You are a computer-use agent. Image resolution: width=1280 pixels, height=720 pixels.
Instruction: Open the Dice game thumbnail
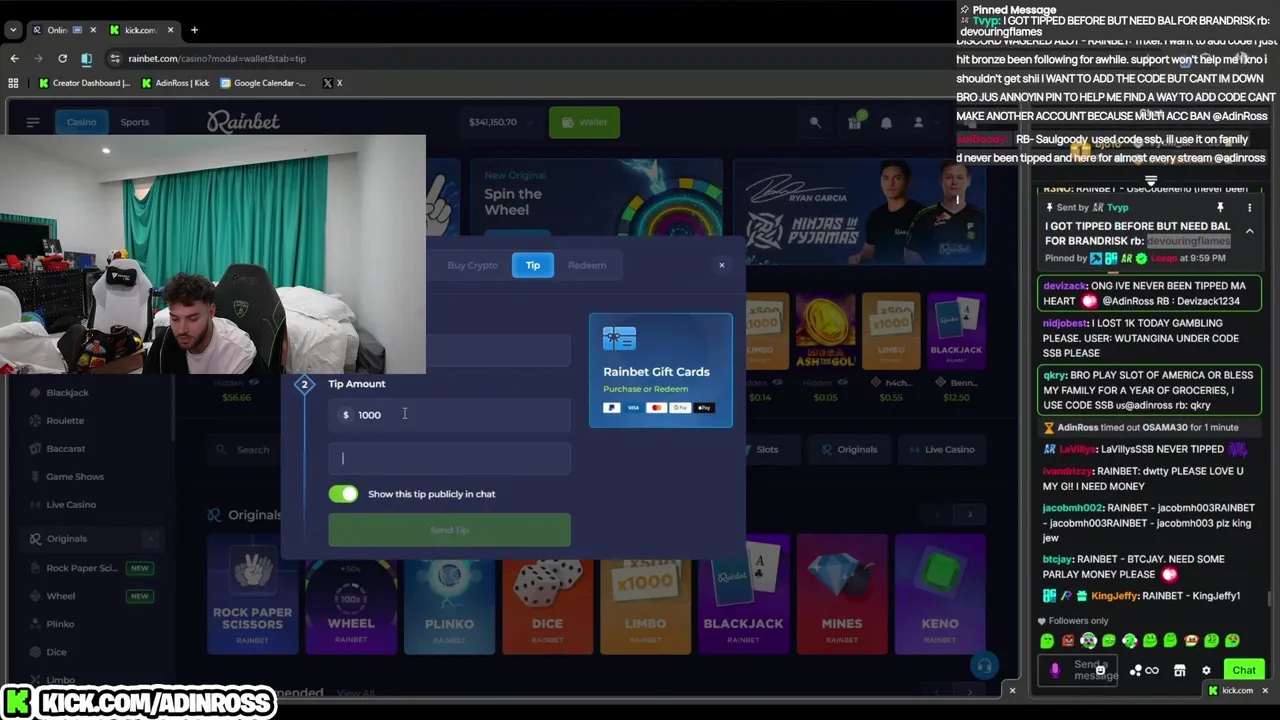[x=547, y=594]
